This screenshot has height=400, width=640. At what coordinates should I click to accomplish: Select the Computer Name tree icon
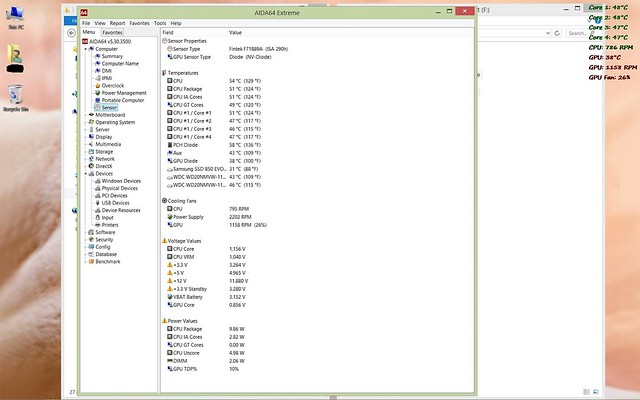(98, 64)
